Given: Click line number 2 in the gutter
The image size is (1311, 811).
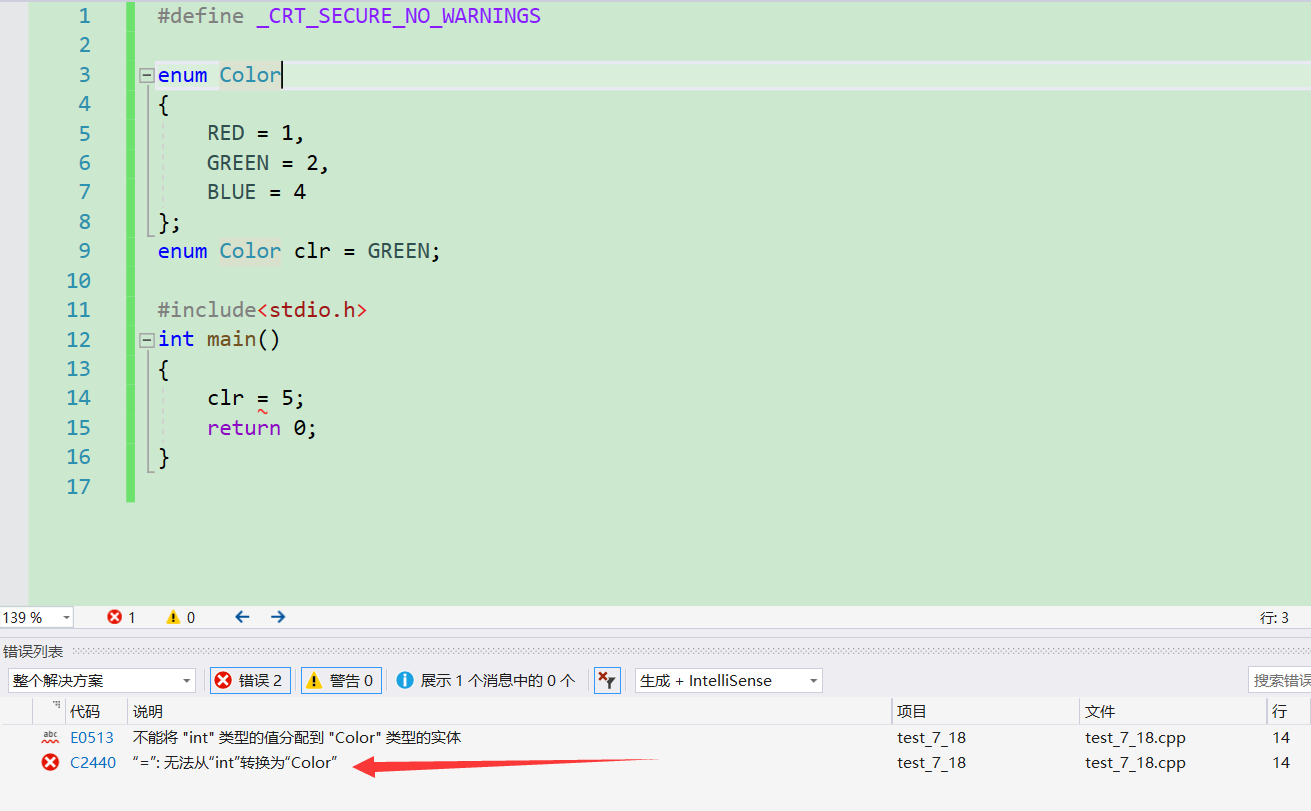Looking at the screenshot, I should point(84,45).
